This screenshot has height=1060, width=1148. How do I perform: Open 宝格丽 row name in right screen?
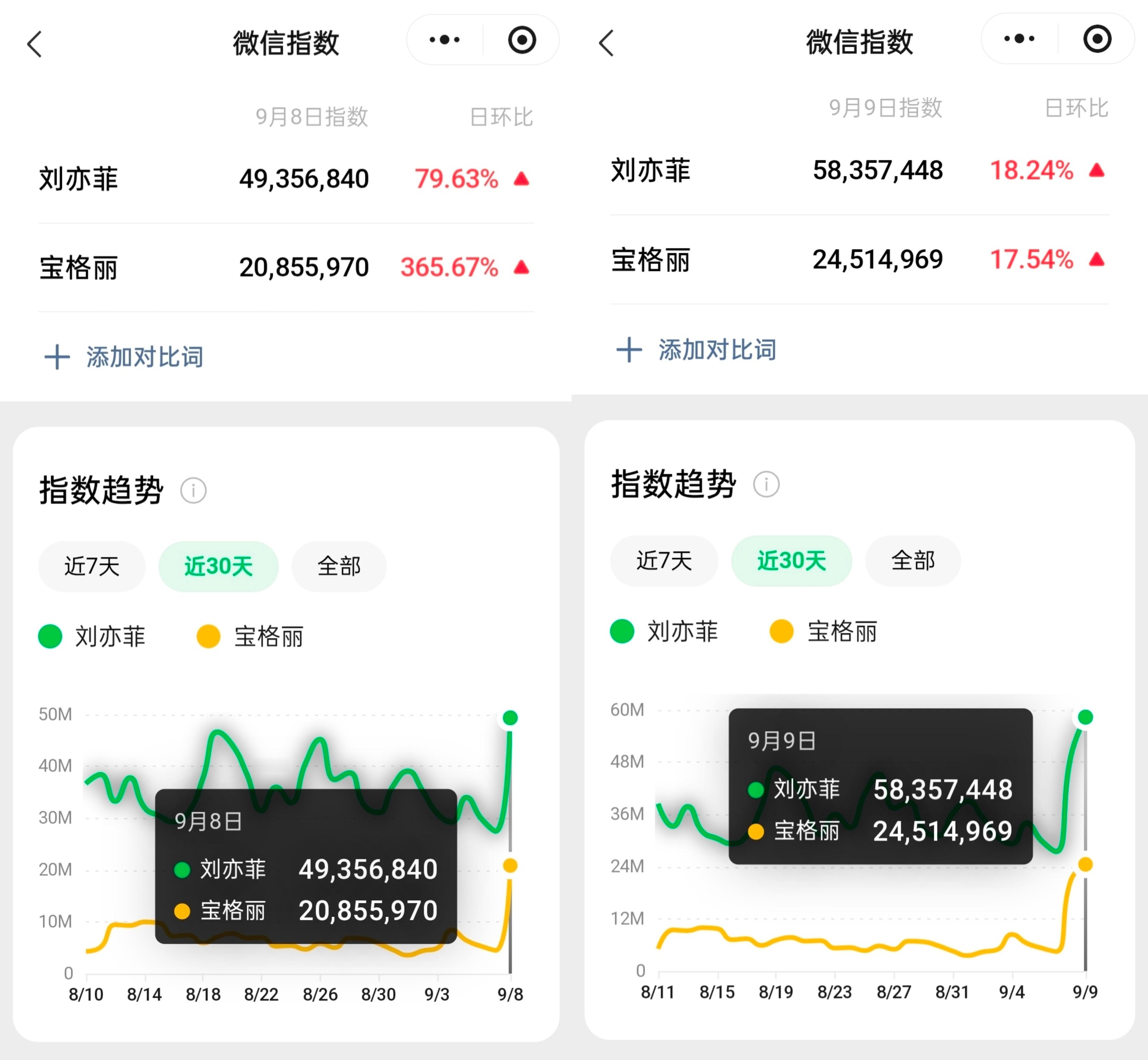pos(650,260)
